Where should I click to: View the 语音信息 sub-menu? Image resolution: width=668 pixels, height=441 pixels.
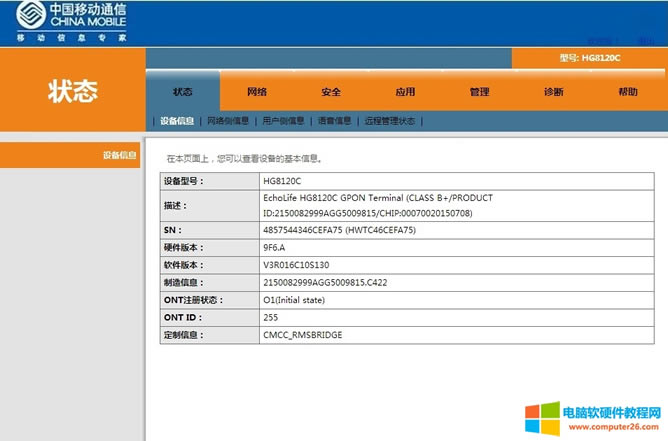tap(334, 121)
